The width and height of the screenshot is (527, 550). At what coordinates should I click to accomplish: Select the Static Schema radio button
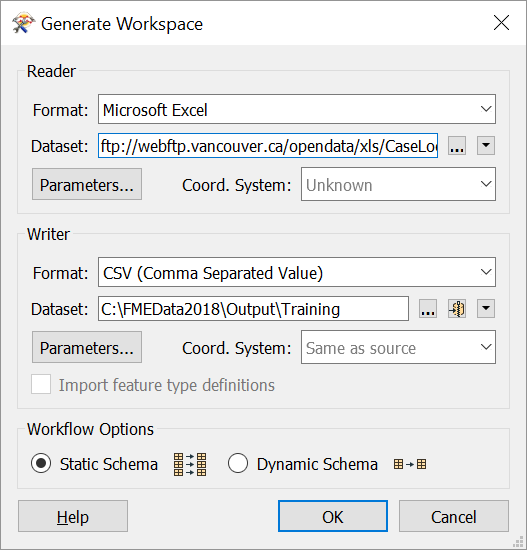point(41,463)
